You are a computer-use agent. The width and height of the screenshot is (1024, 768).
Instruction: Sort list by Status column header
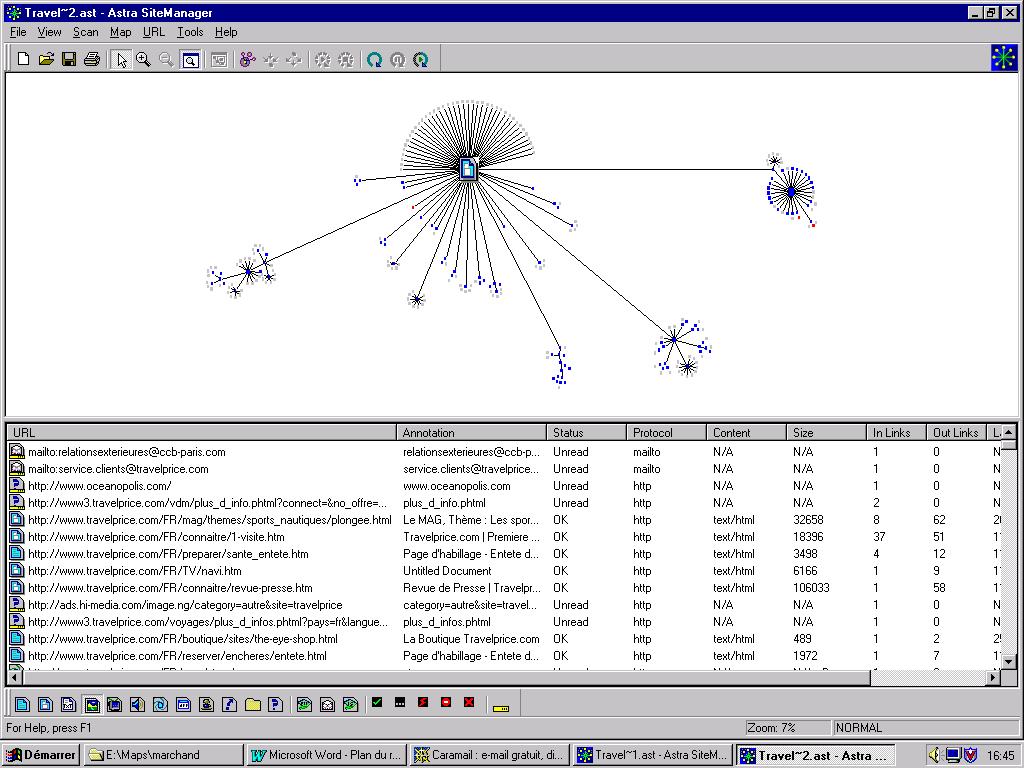click(586, 432)
